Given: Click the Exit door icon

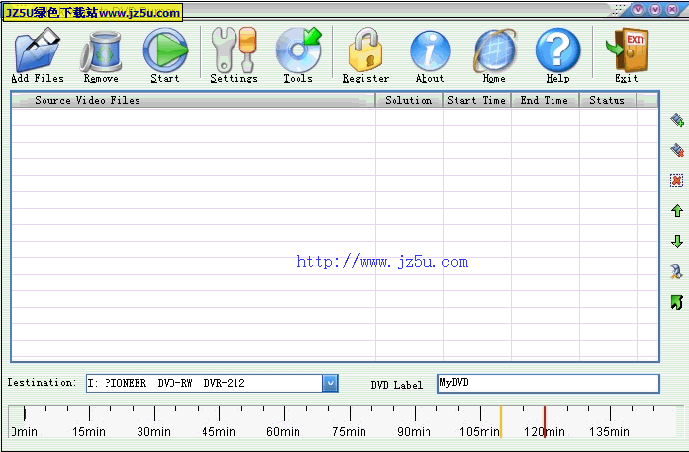Looking at the screenshot, I should point(627,50).
